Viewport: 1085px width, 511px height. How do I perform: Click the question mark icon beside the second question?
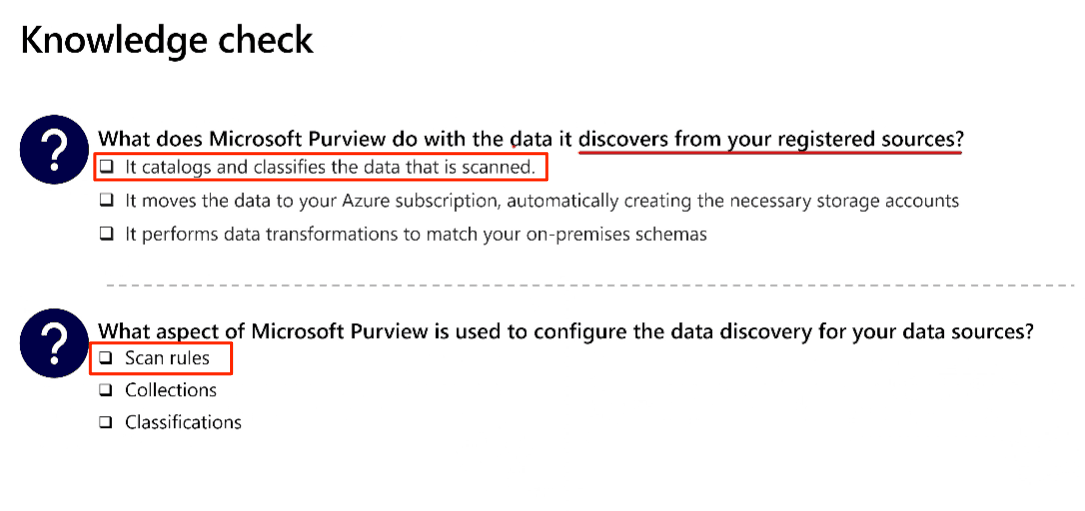click(53, 341)
